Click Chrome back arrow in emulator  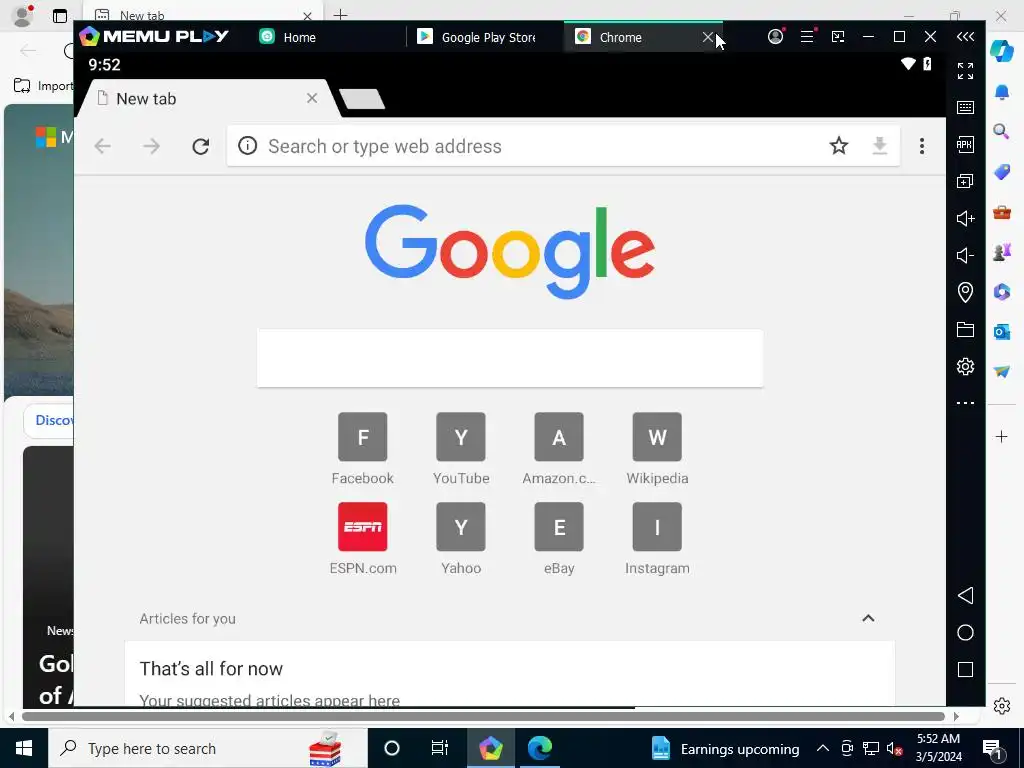click(x=103, y=146)
